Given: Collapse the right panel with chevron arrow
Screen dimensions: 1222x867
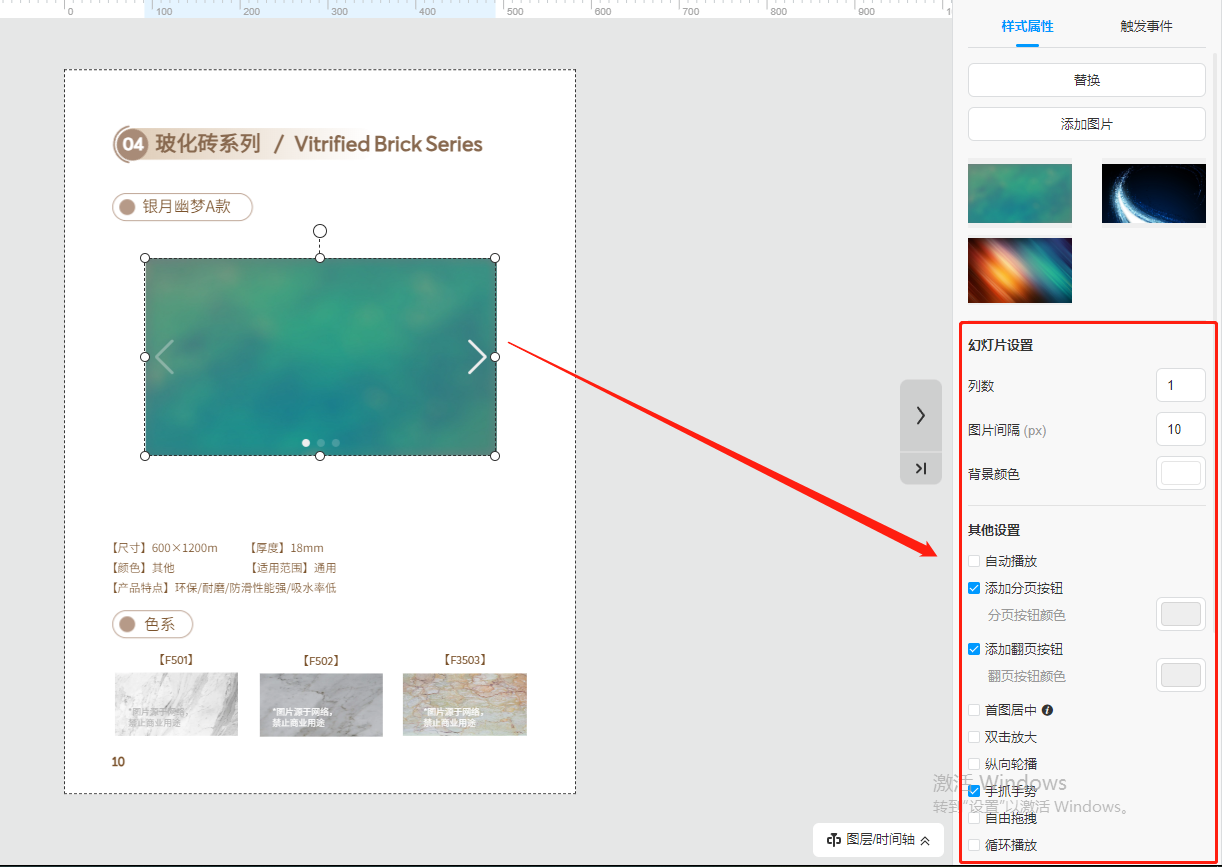Looking at the screenshot, I should pyautogui.click(x=920, y=415).
